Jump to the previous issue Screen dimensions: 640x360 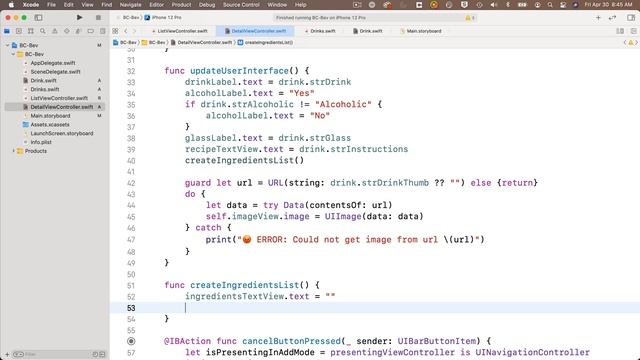pos(624,42)
